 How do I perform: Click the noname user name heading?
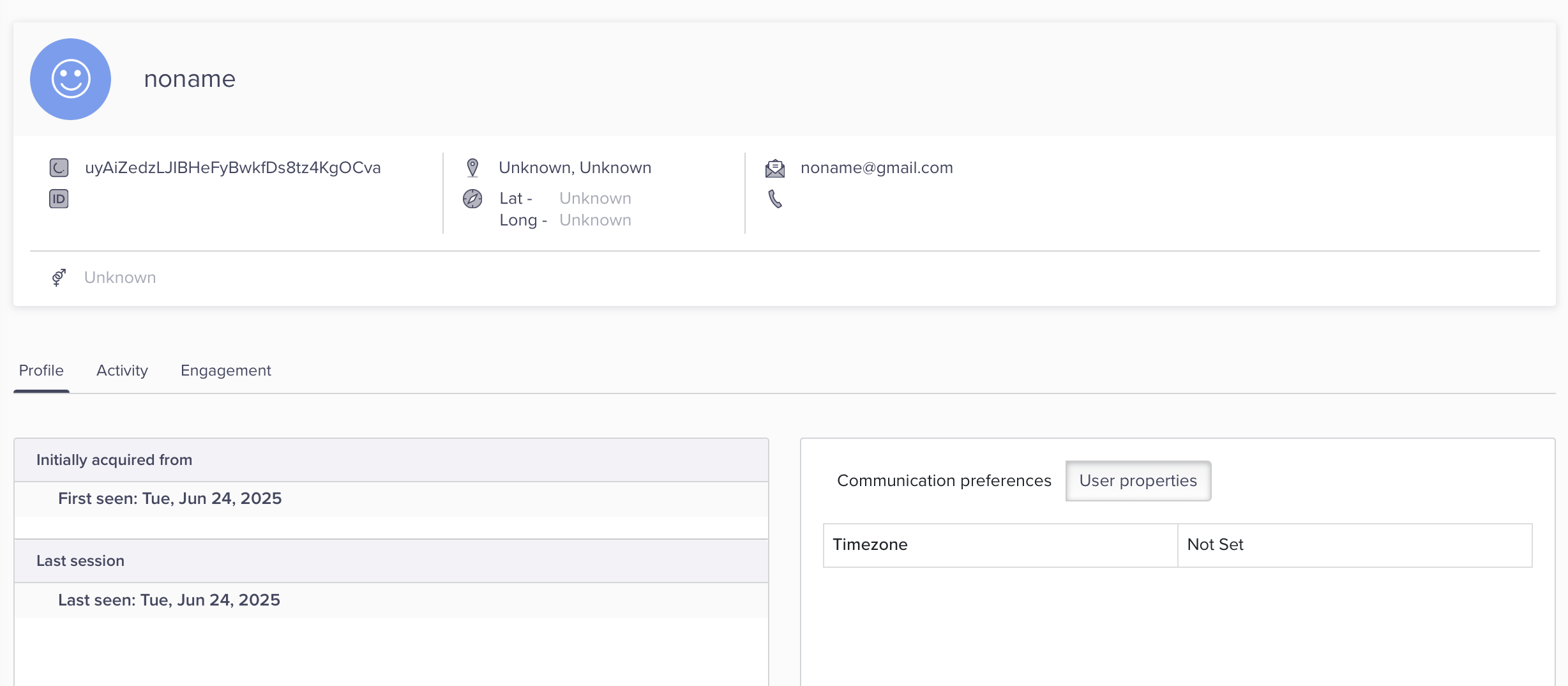[190, 79]
